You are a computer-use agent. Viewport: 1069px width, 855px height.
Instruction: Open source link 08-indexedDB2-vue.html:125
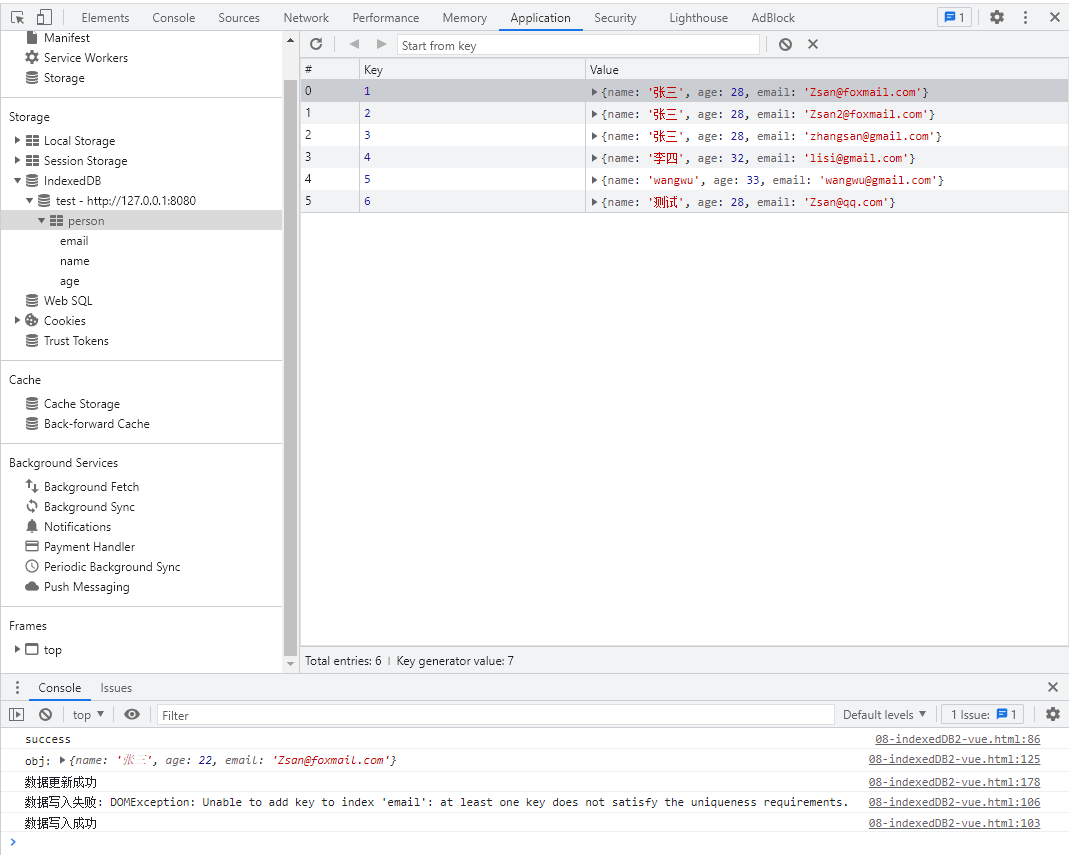[x=954, y=760]
